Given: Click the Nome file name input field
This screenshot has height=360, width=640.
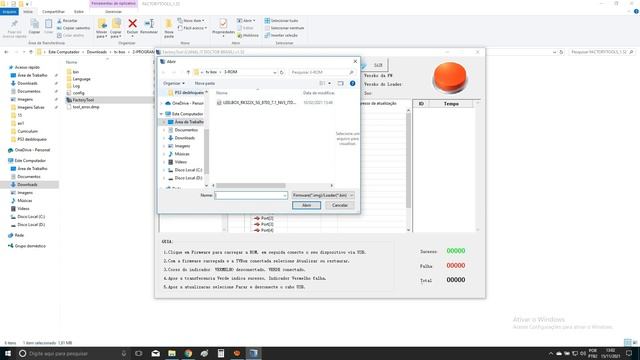Looking at the screenshot, I should tap(251, 196).
